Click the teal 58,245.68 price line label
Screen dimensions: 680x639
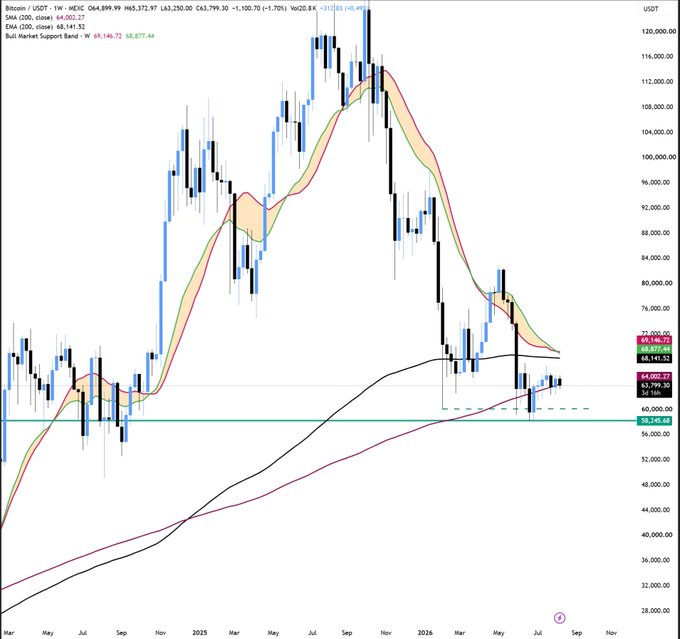(x=654, y=421)
